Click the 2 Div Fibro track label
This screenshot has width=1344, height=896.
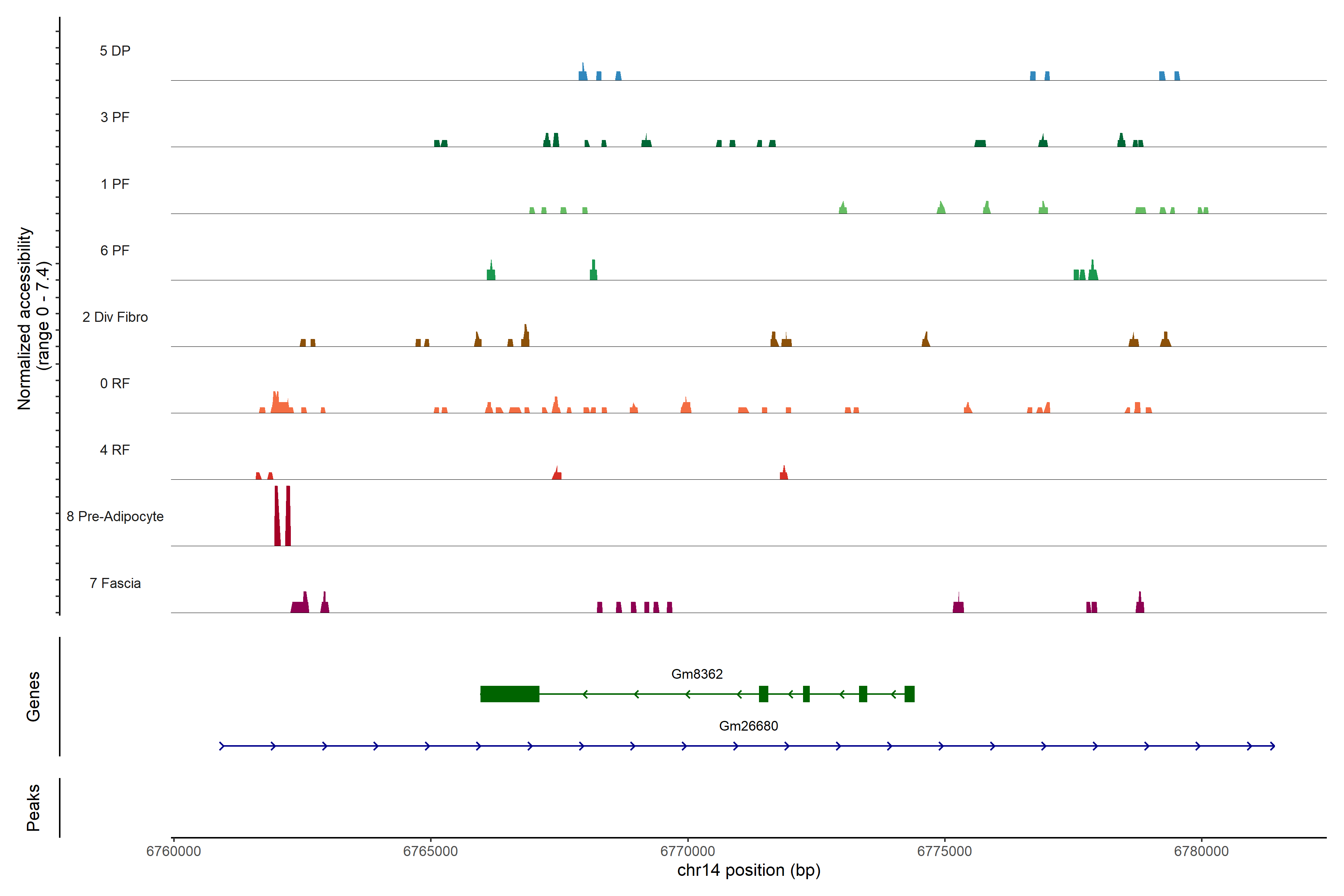(115, 317)
